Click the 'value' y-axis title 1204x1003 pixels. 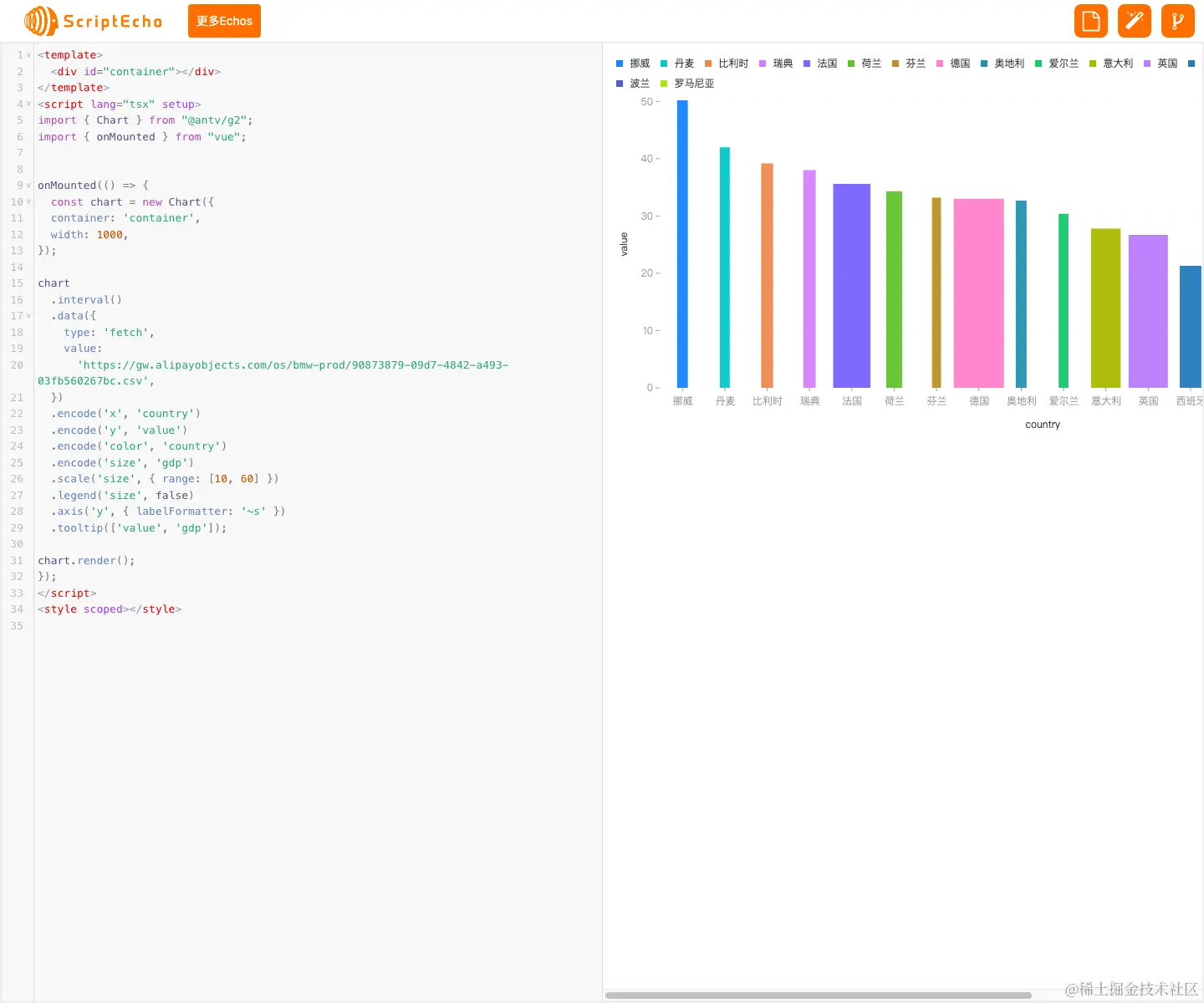coord(624,244)
